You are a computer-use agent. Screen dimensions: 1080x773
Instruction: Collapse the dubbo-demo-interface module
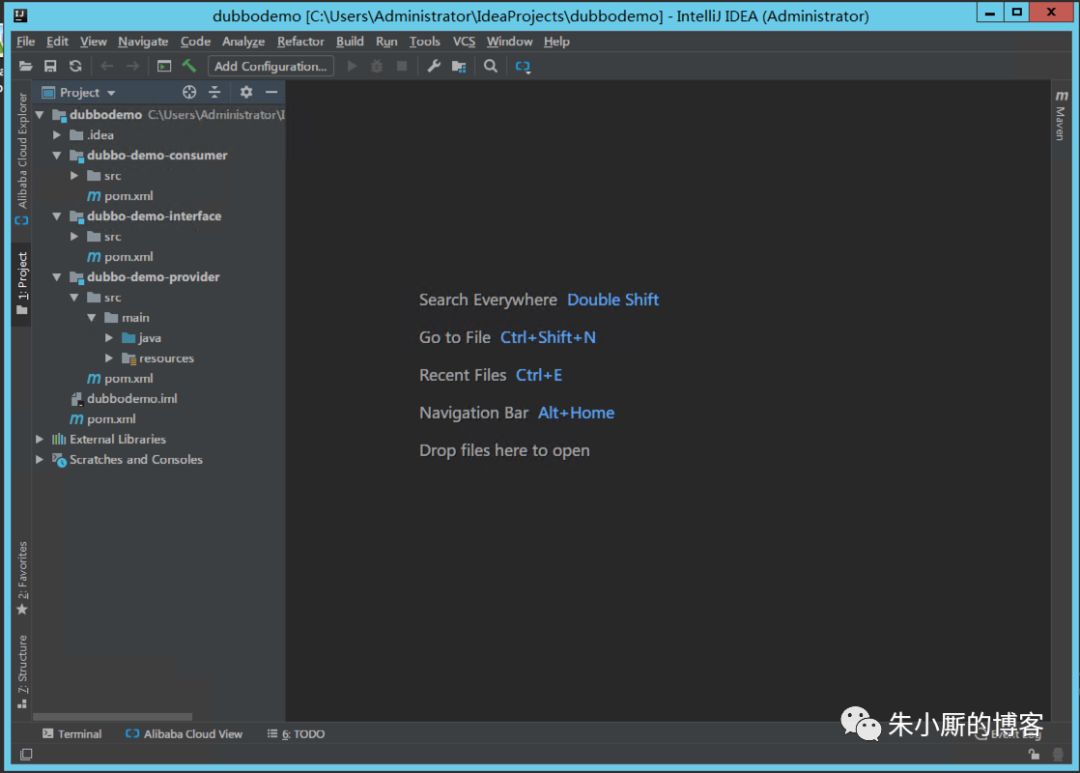click(57, 216)
